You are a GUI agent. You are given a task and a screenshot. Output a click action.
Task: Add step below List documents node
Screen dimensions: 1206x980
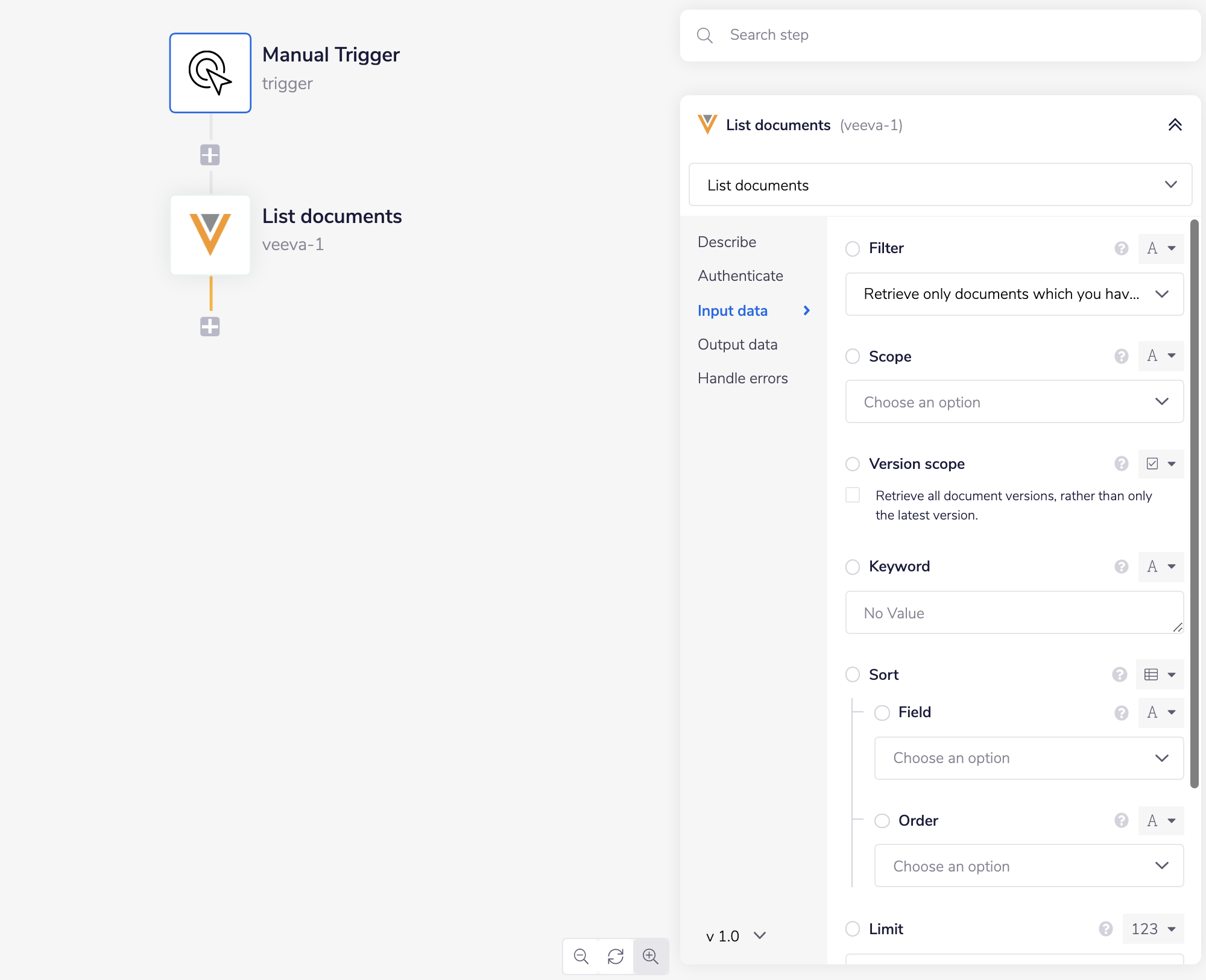point(210,327)
